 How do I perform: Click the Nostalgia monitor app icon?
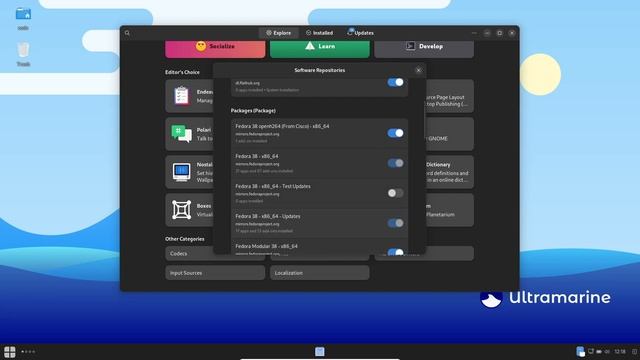click(182, 172)
